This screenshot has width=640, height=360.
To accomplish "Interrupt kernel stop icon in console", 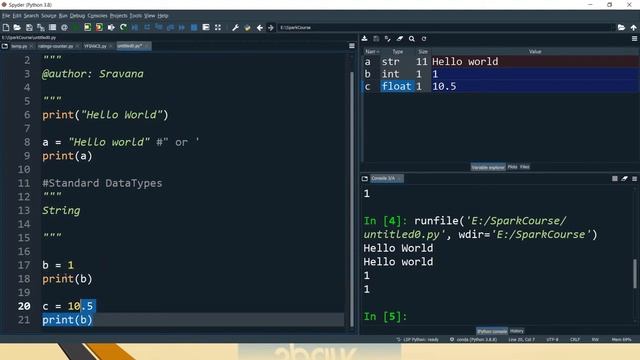I will pyautogui.click(x=615, y=179).
